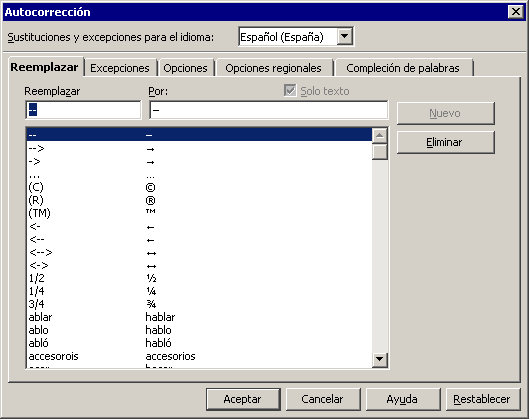
Task: Select the (TM) trademark row
Action: (199, 213)
